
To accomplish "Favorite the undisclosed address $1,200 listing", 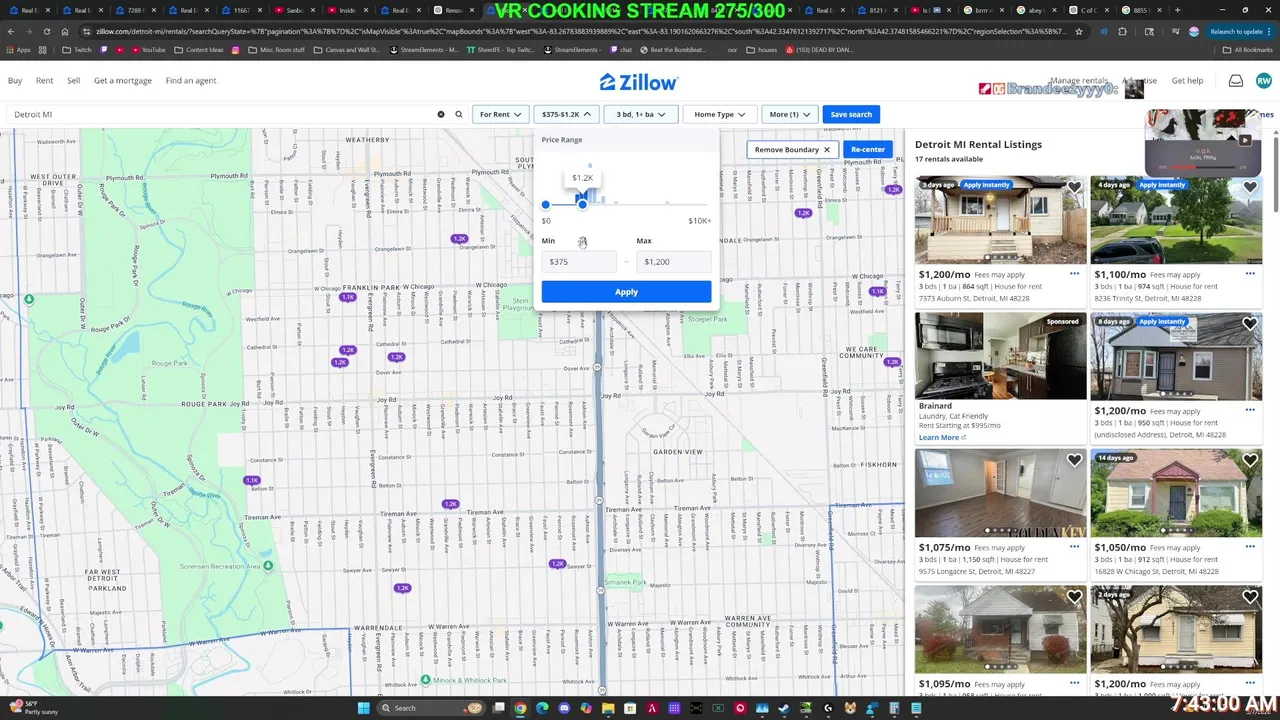I will [x=1250, y=324].
